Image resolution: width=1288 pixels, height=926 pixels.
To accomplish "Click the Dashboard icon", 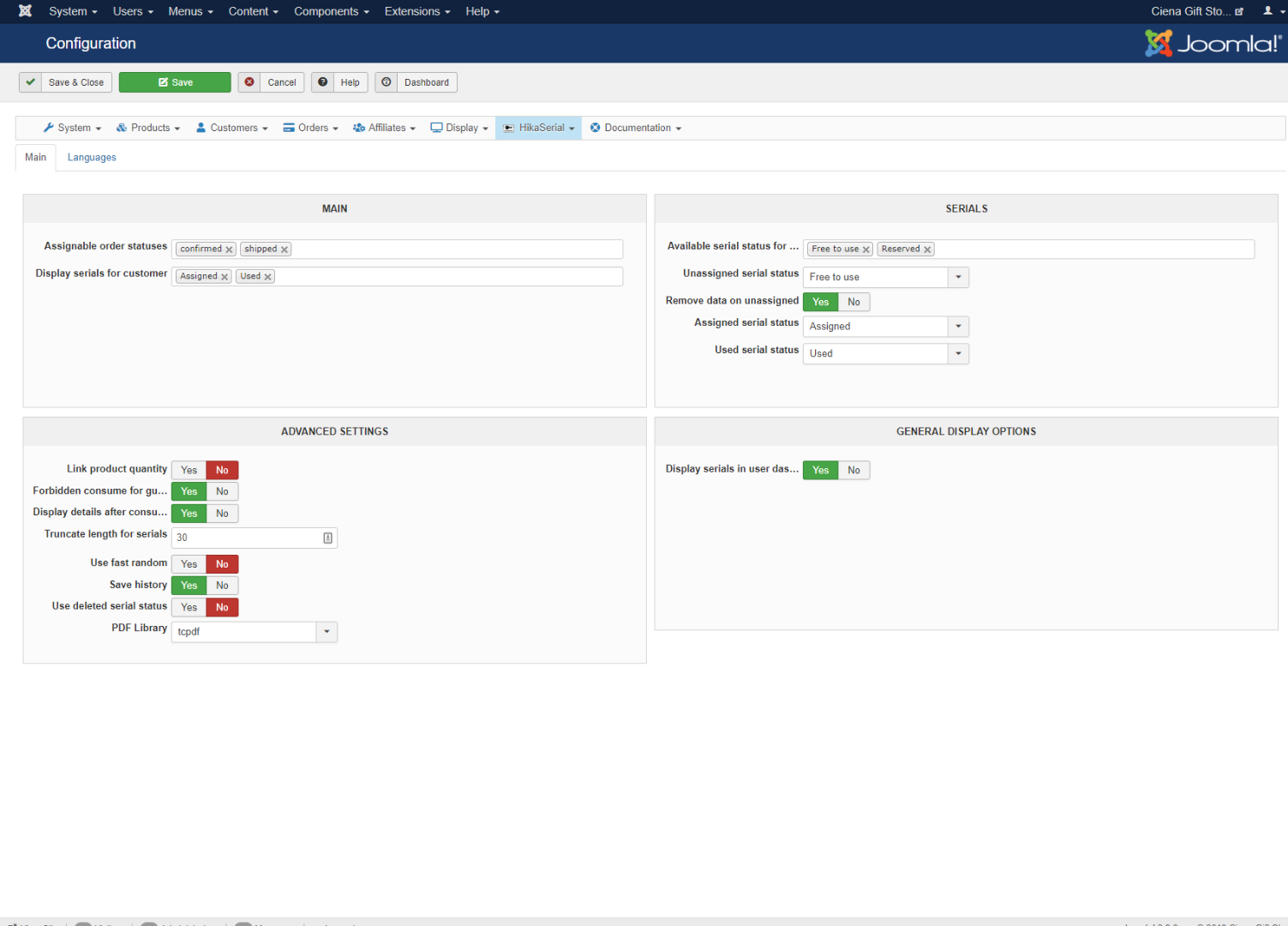I will (x=386, y=82).
